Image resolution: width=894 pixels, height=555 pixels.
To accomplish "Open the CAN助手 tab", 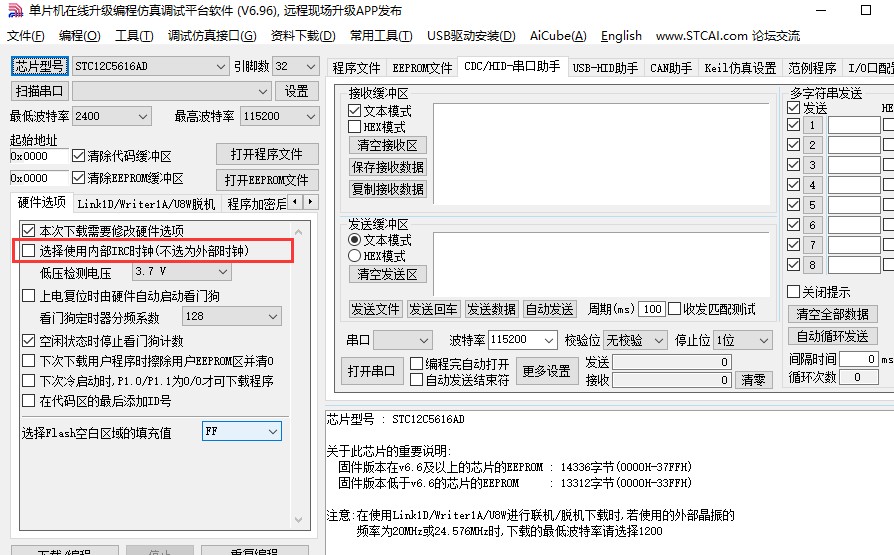I will tap(671, 68).
